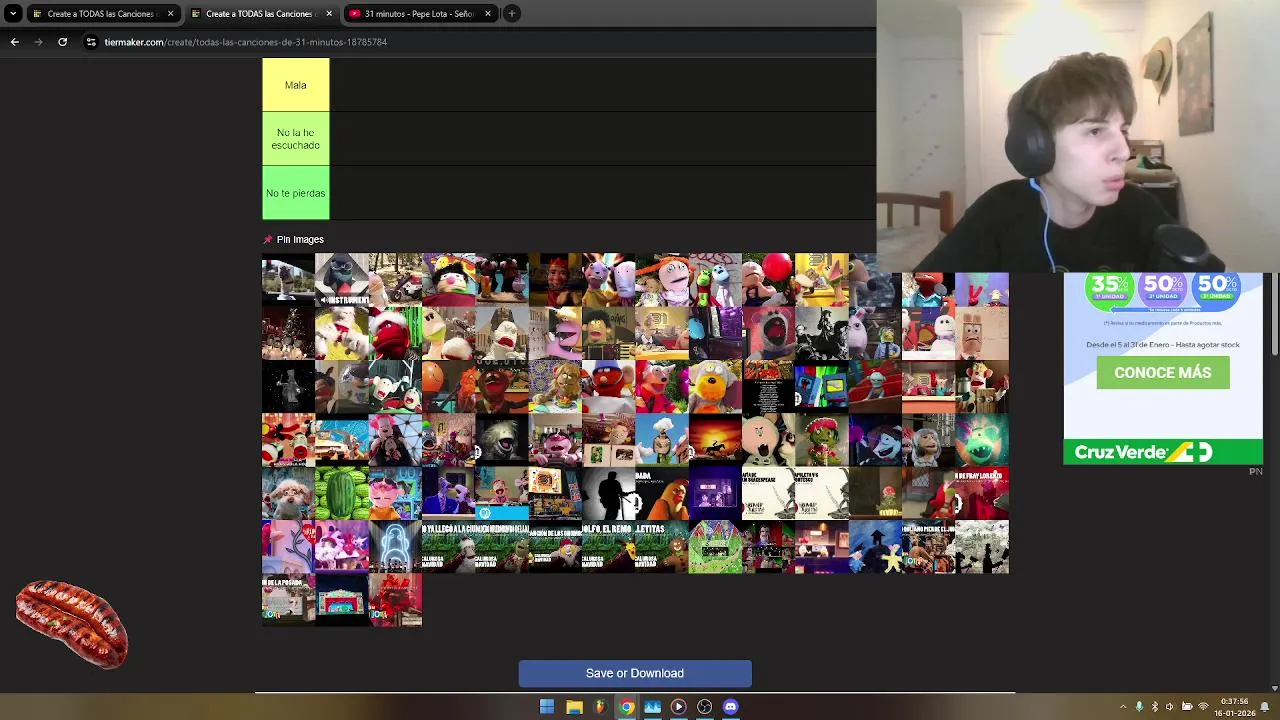View site information icon beside the URL
Viewport: 1280px width, 720px height.
coord(91,42)
